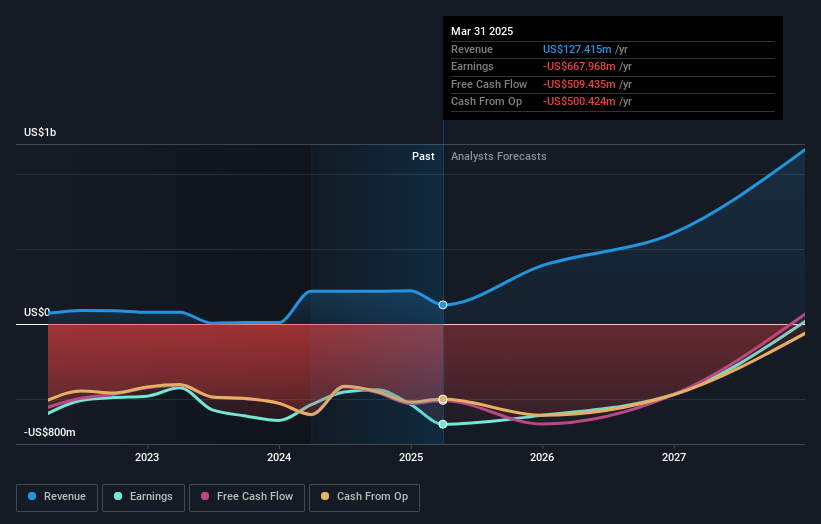Image resolution: width=821 pixels, height=524 pixels.
Task: Click the Cash From Op label in tooltip
Action: tap(486, 102)
